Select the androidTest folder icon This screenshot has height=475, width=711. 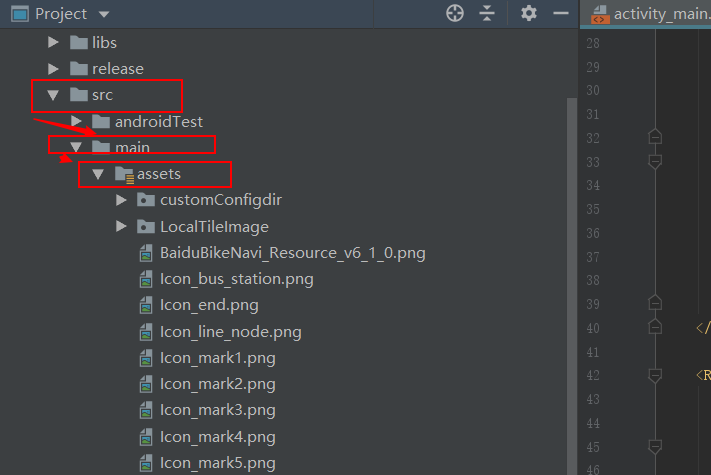[101, 121]
